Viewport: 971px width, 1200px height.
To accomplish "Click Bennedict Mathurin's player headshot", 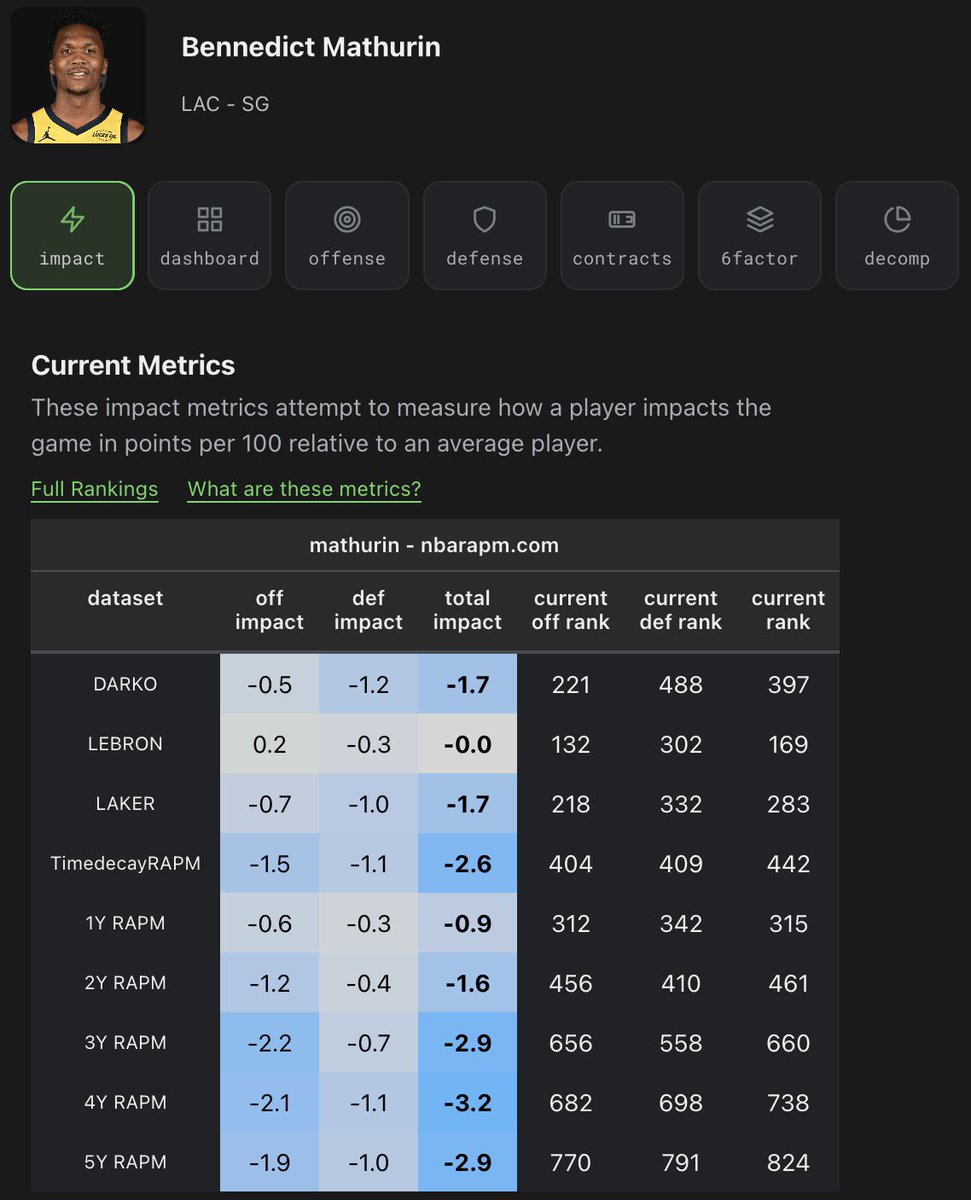I will [78, 75].
